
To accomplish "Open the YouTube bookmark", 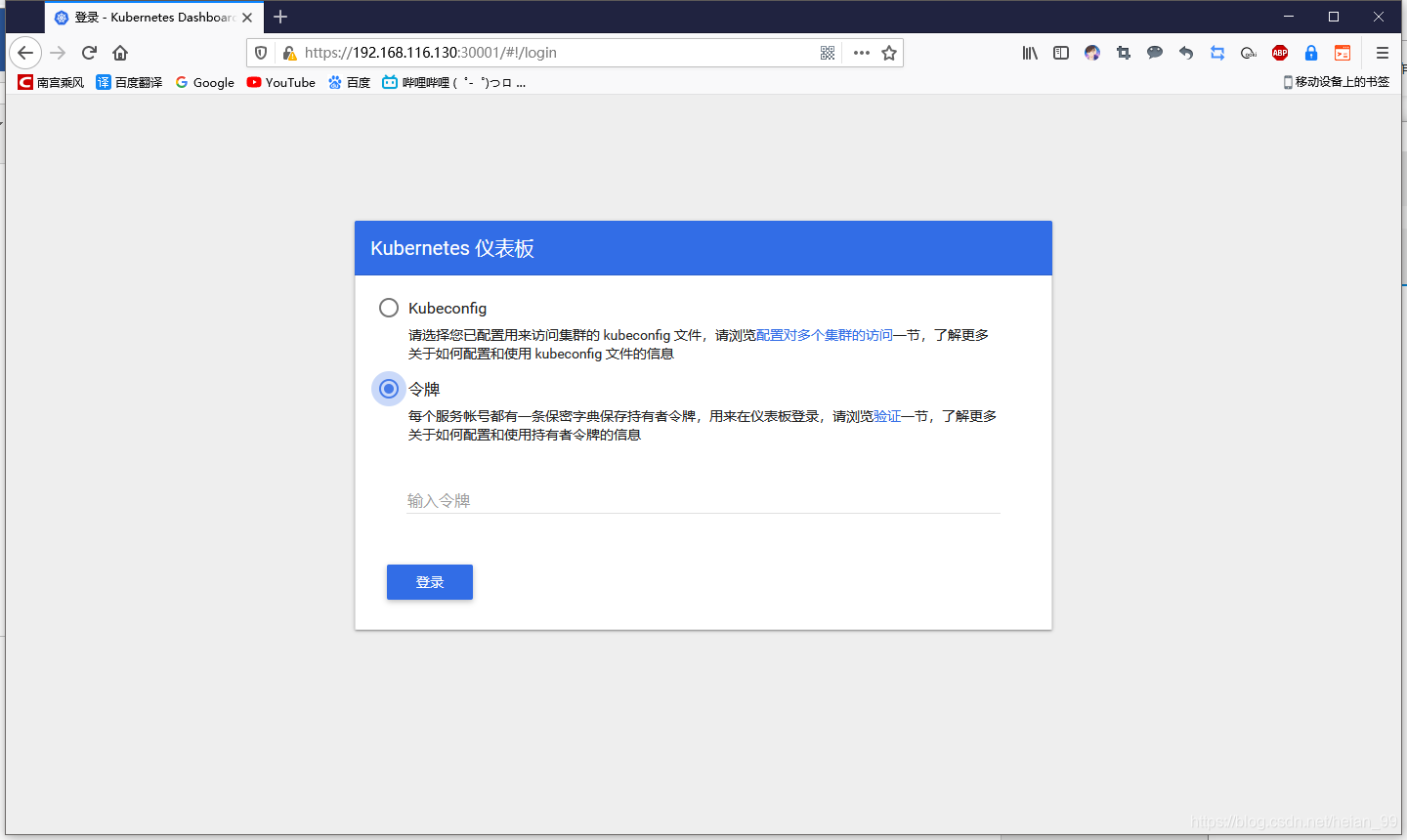I will [x=281, y=83].
